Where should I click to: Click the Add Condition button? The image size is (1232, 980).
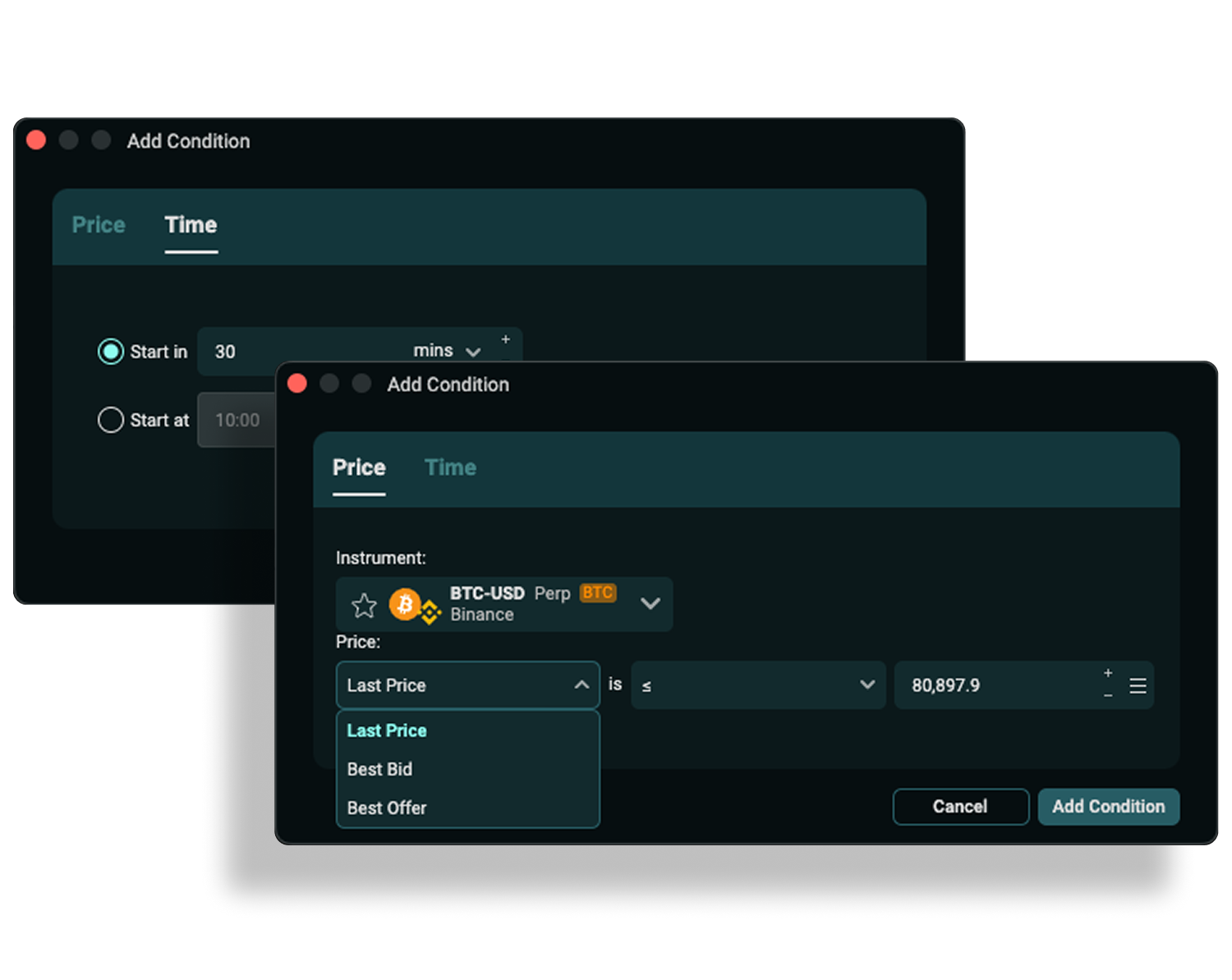(x=1109, y=807)
